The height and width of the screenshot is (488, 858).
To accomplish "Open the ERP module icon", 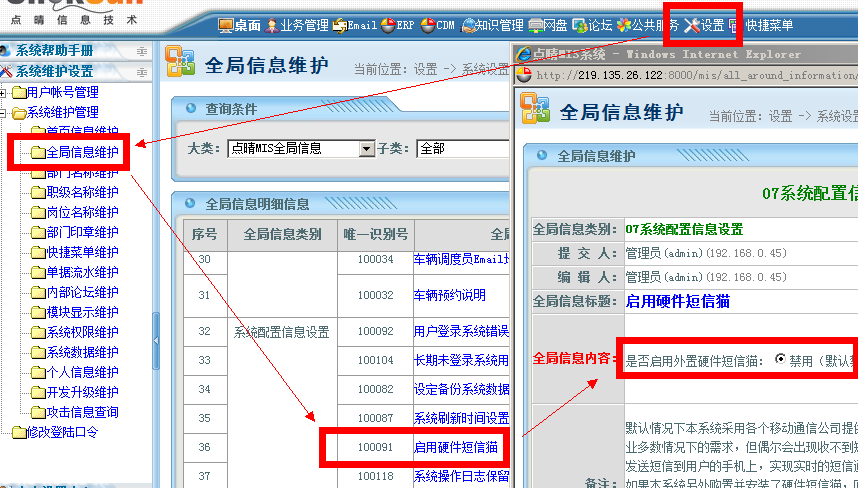I will pos(398,25).
